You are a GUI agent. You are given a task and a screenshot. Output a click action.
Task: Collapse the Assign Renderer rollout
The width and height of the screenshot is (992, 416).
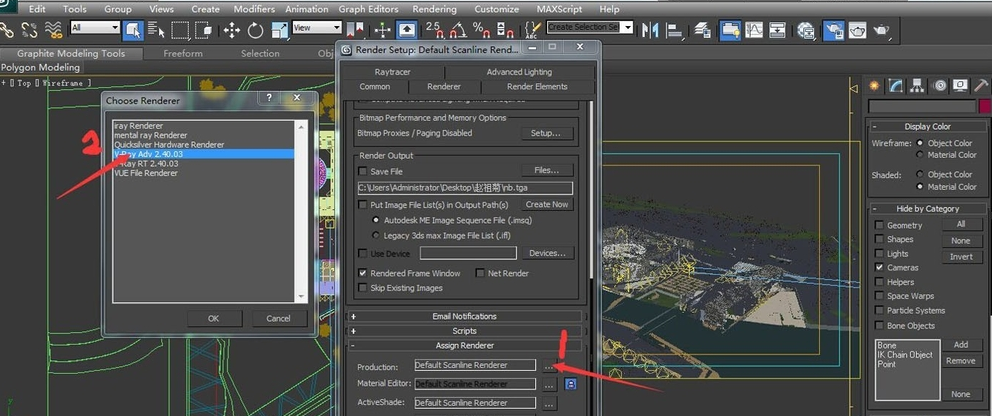click(x=464, y=345)
